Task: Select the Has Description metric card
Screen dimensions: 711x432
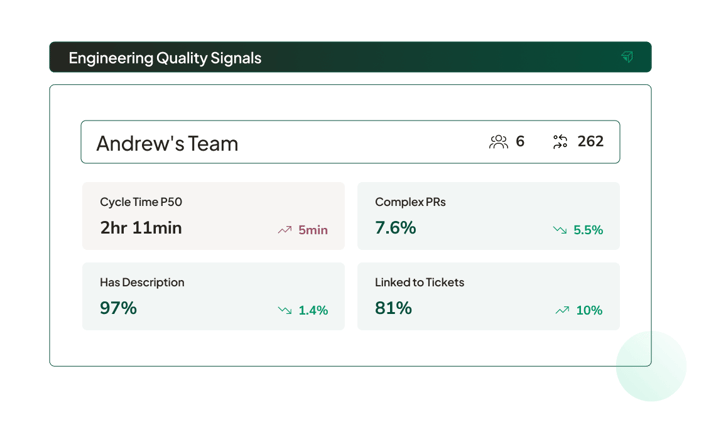Action: [213, 296]
